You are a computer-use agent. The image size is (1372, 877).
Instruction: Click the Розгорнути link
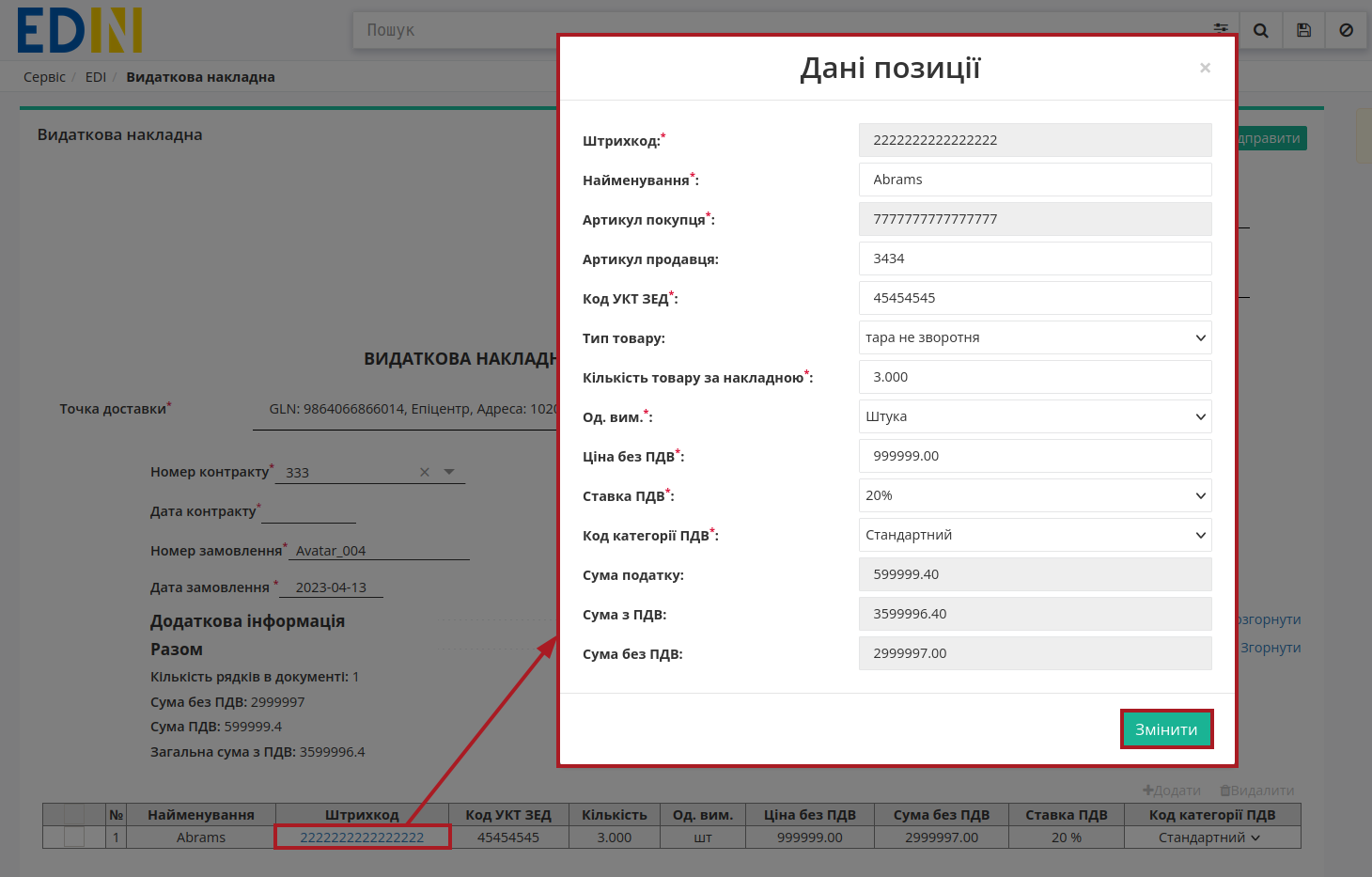1269,619
